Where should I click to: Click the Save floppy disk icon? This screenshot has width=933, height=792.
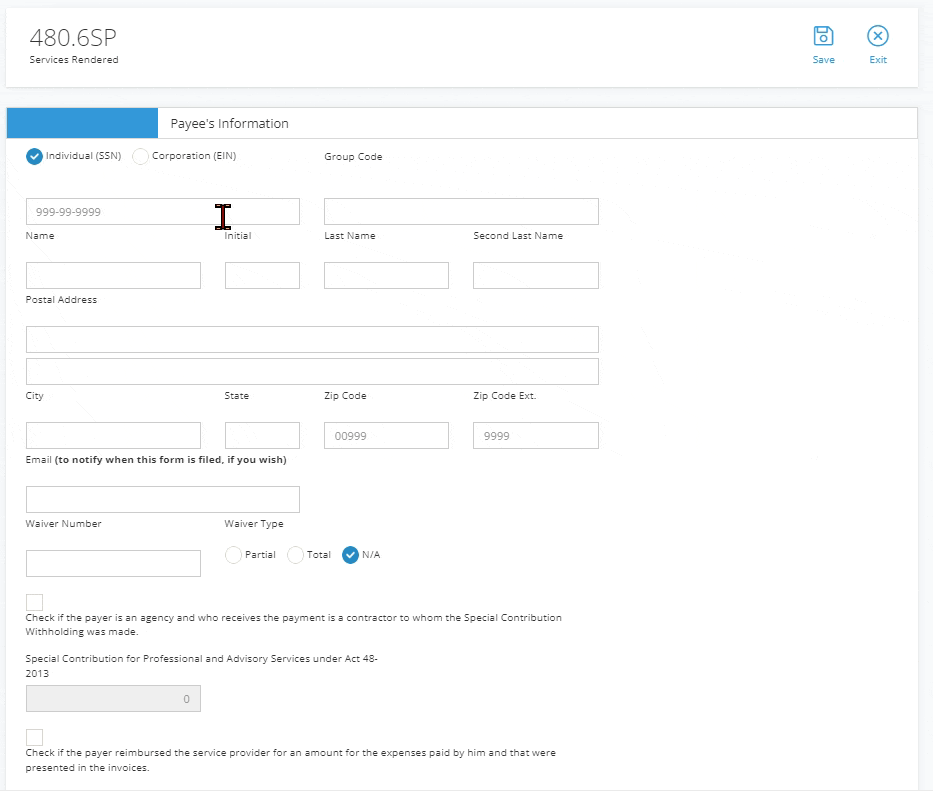coord(824,36)
